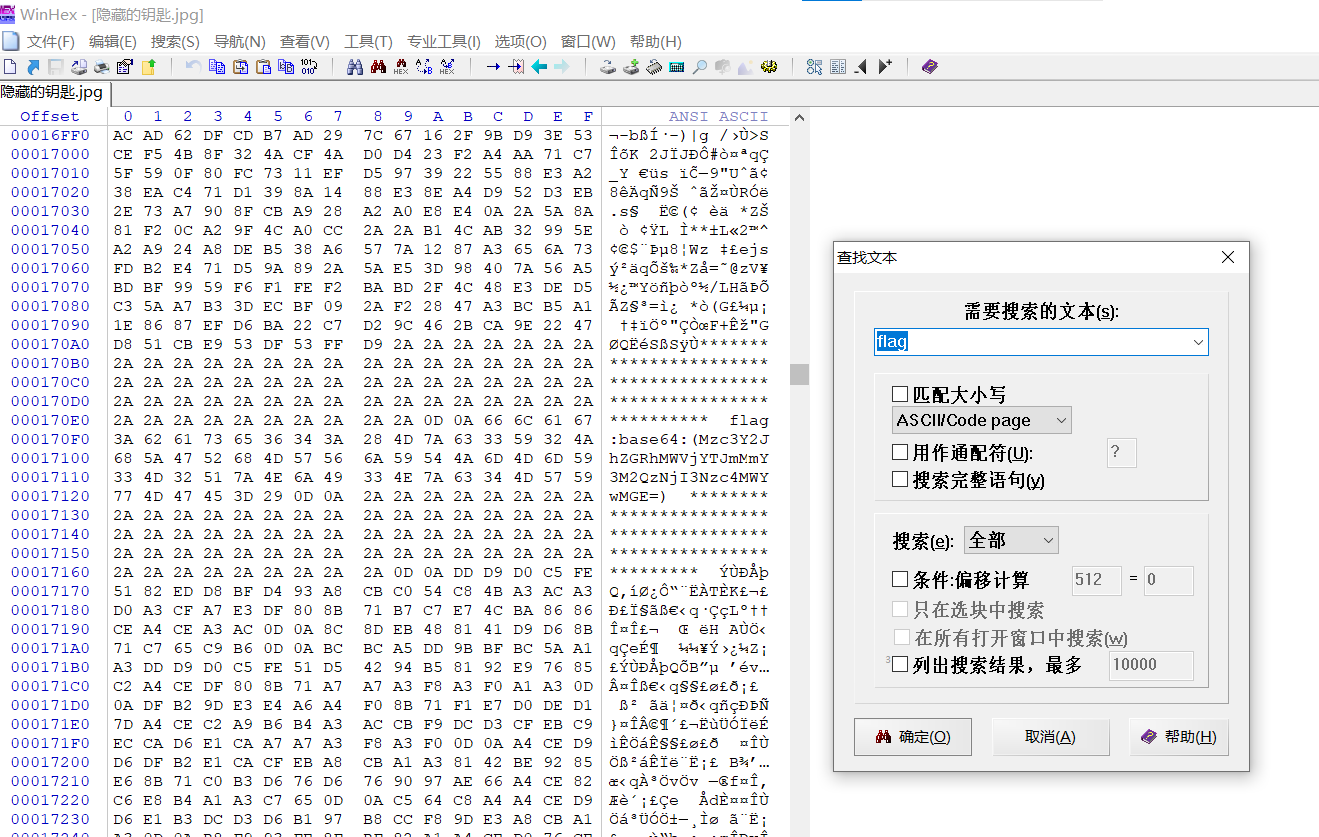1319x837 pixels.
Task: Click the Print toolbar icon
Action: 102,67
